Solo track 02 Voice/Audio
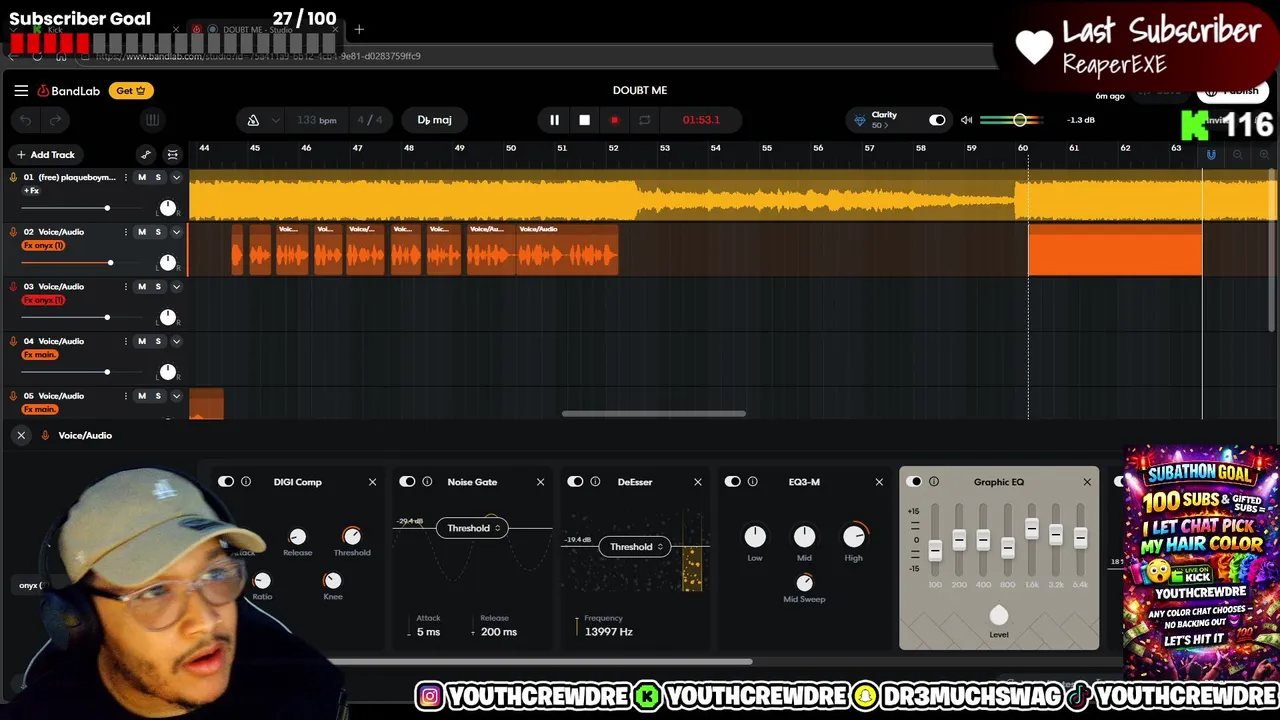The width and height of the screenshot is (1280, 720). (x=158, y=232)
